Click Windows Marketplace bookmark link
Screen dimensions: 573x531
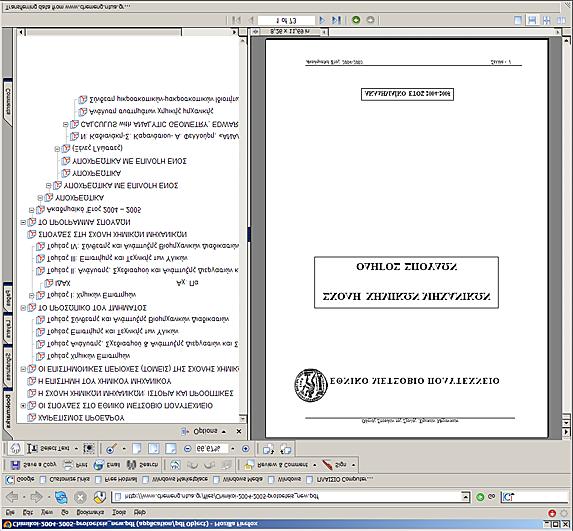pos(176,479)
